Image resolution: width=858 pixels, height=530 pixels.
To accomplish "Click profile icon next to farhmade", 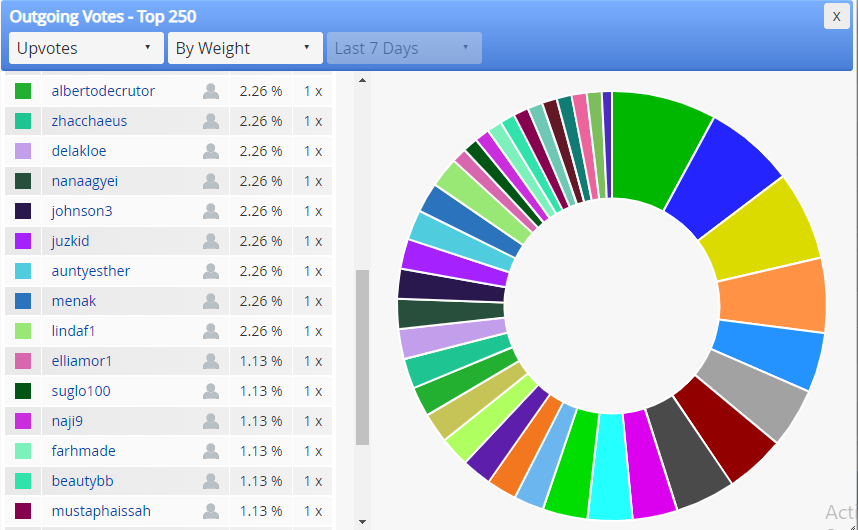I will click(x=211, y=451).
